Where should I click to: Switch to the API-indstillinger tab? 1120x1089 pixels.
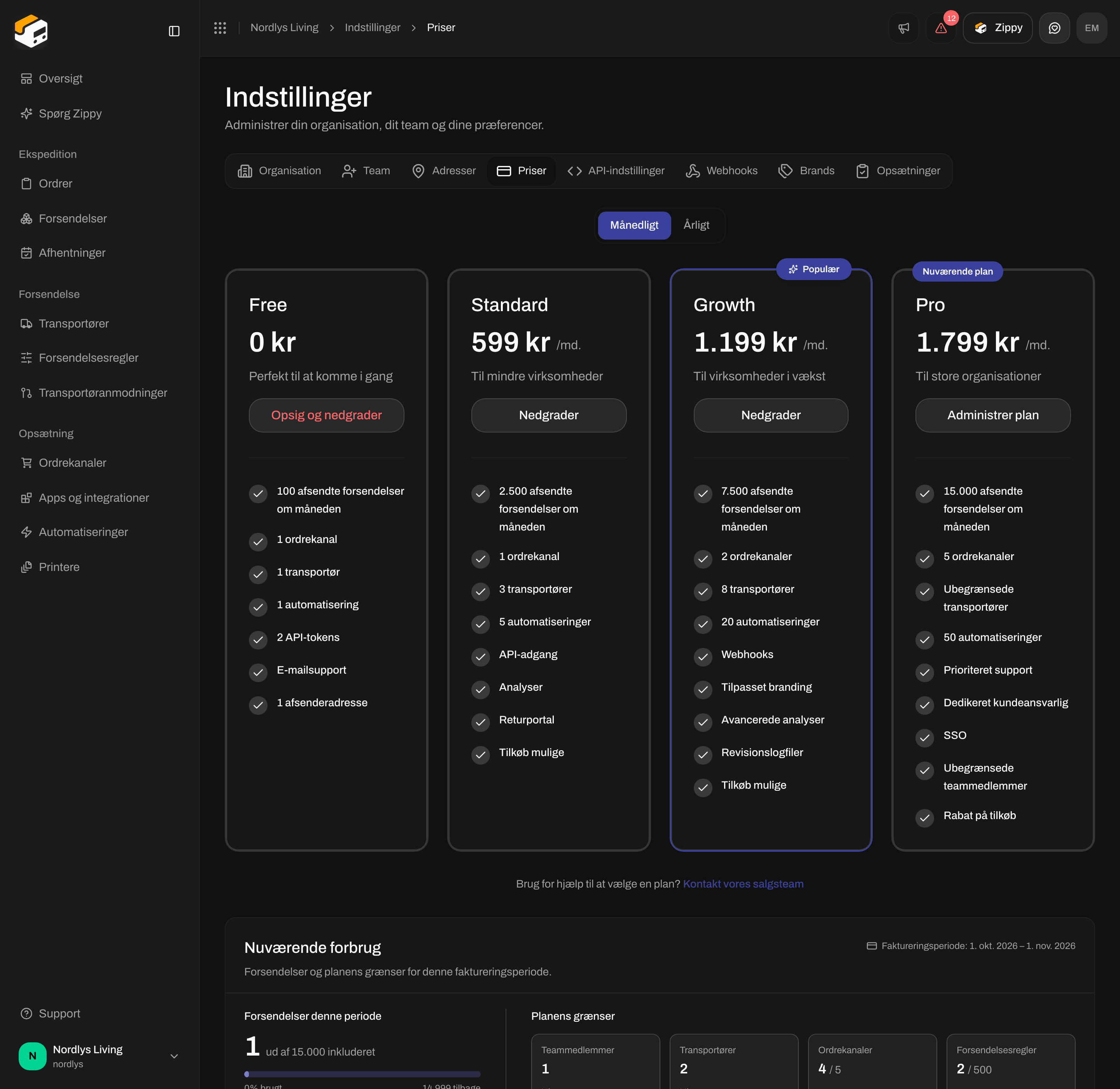click(616, 171)
